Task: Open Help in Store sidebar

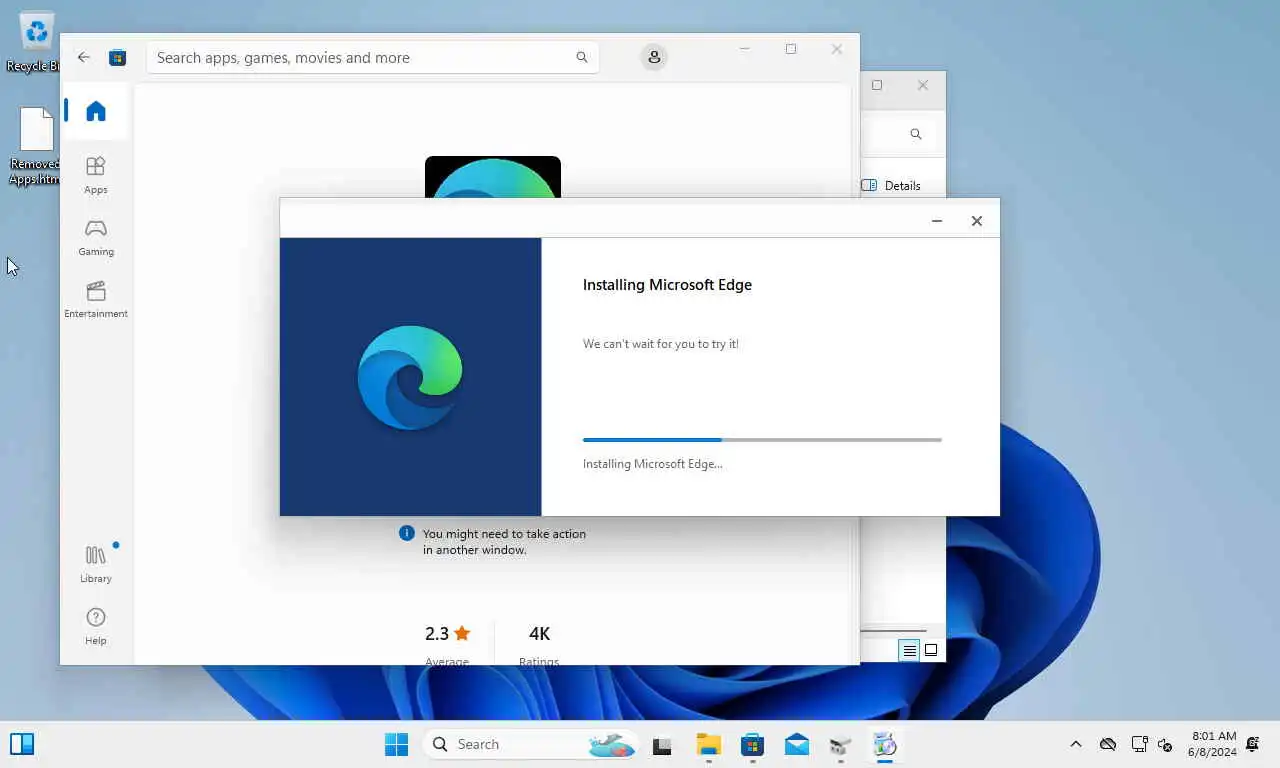Action: [x=96, y=627]
